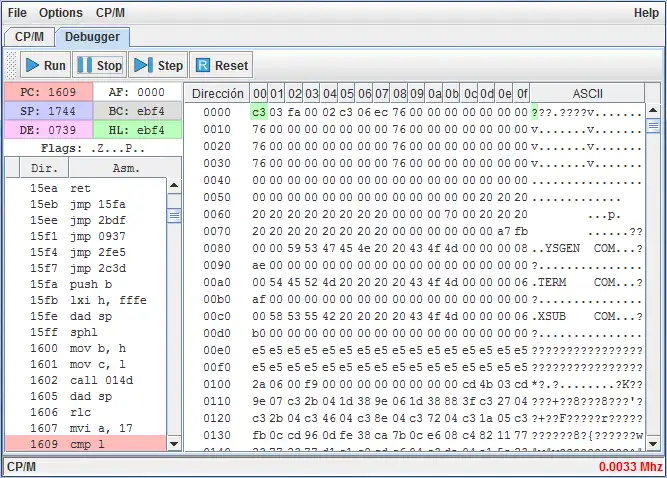Select the highlighted cmp l row
Screen dimensions: 667x478
[x=86, y=444]
